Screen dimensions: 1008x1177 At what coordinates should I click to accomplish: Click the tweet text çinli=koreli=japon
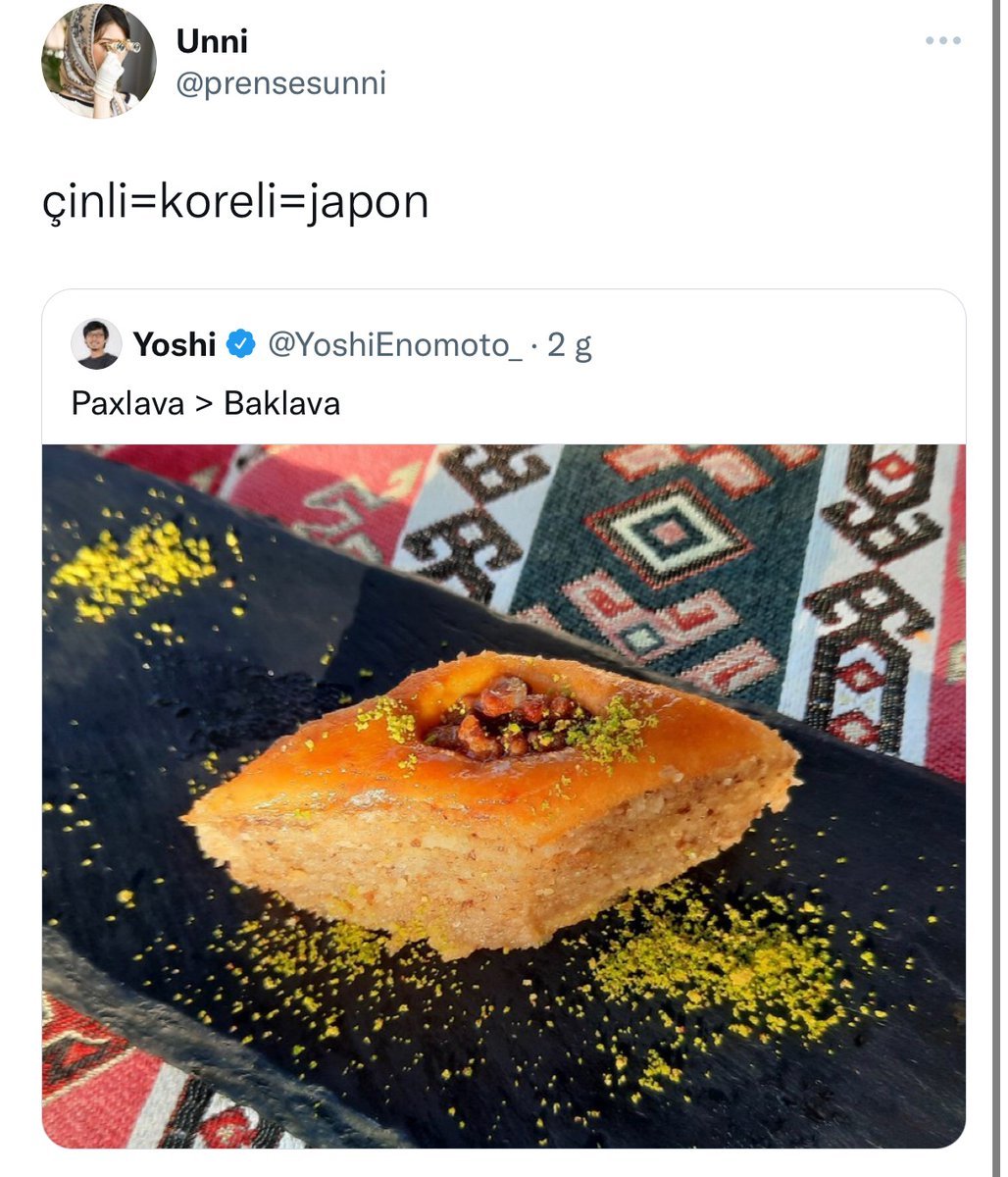(236, 202)
